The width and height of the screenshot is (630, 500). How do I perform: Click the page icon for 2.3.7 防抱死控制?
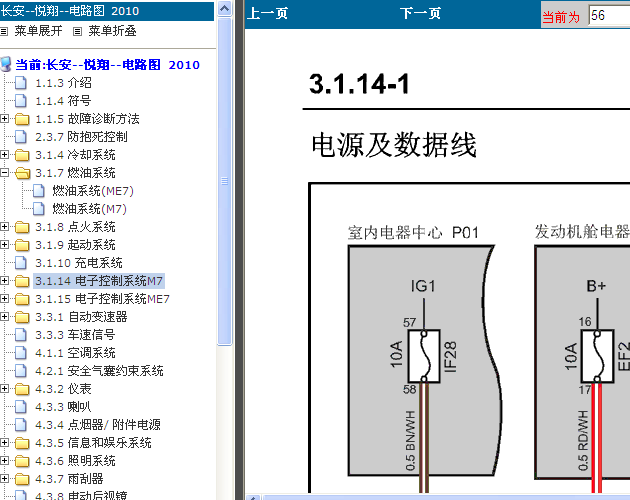pyautogui.click(x=21, y=137)
